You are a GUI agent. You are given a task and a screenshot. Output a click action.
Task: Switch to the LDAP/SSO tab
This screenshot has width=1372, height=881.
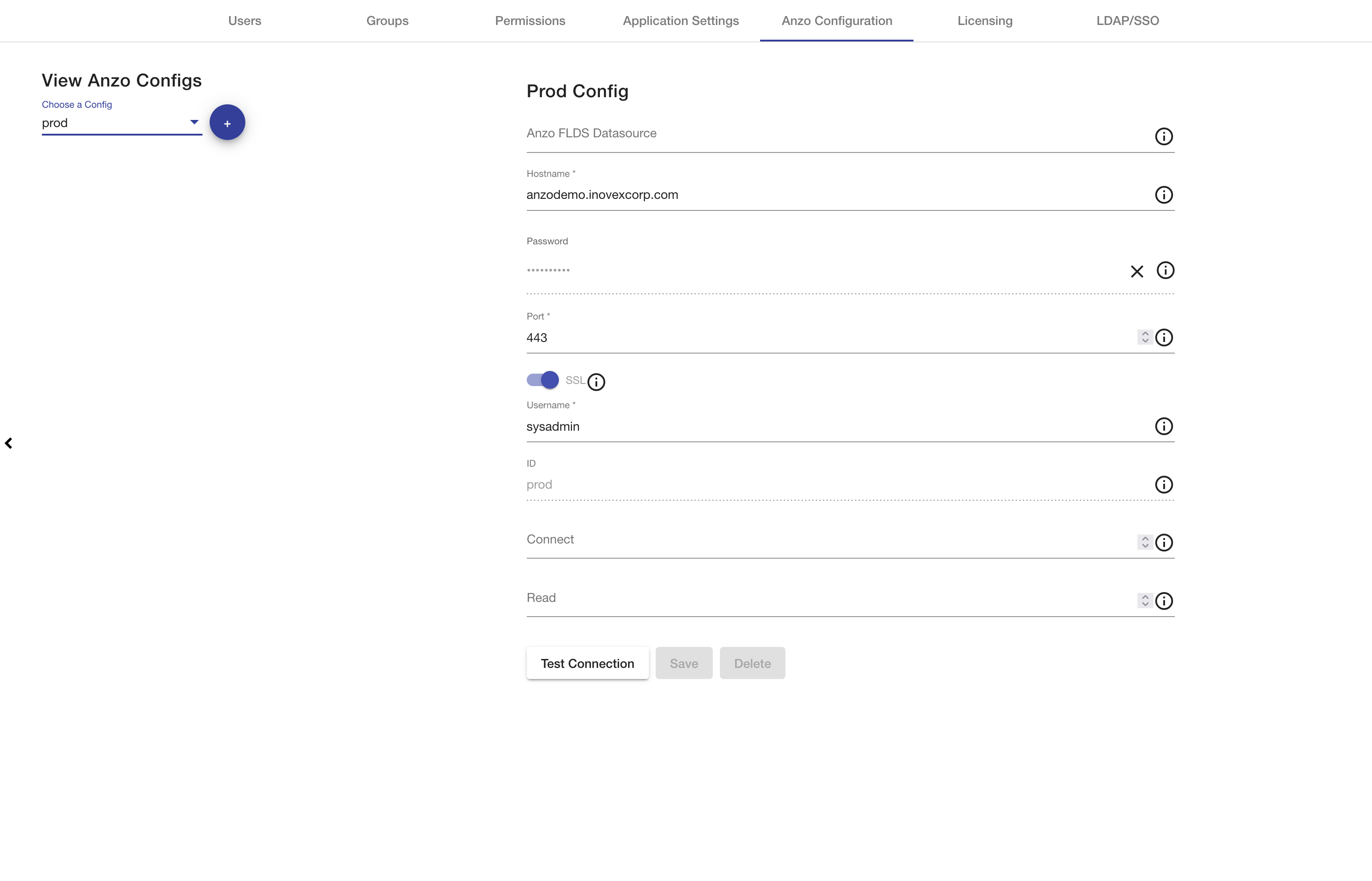pyautogui.click(x=1128, y=21)
